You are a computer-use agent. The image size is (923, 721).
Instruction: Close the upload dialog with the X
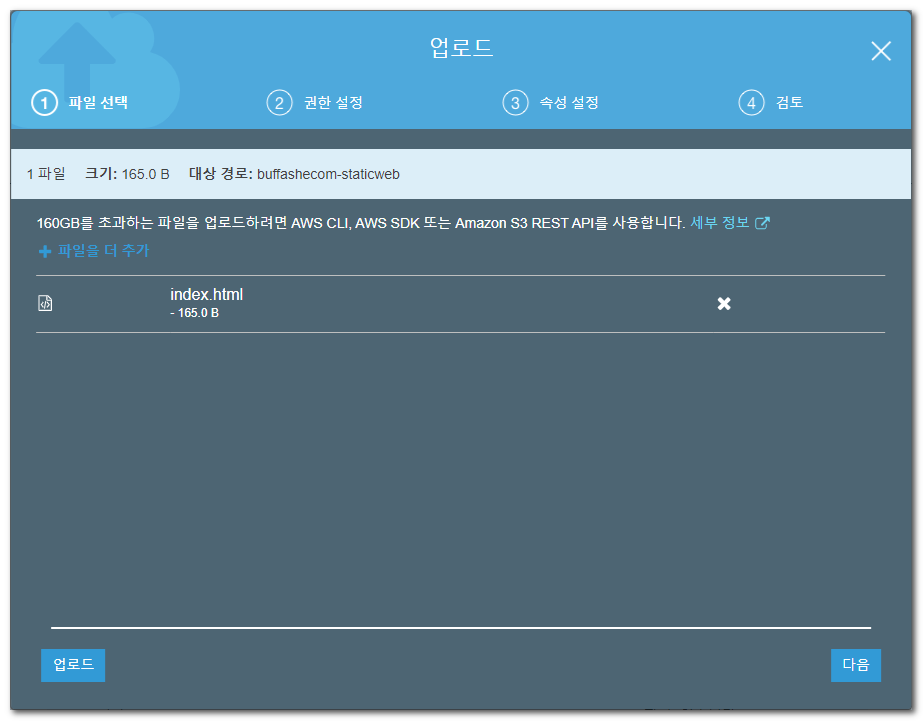[881, 51]
